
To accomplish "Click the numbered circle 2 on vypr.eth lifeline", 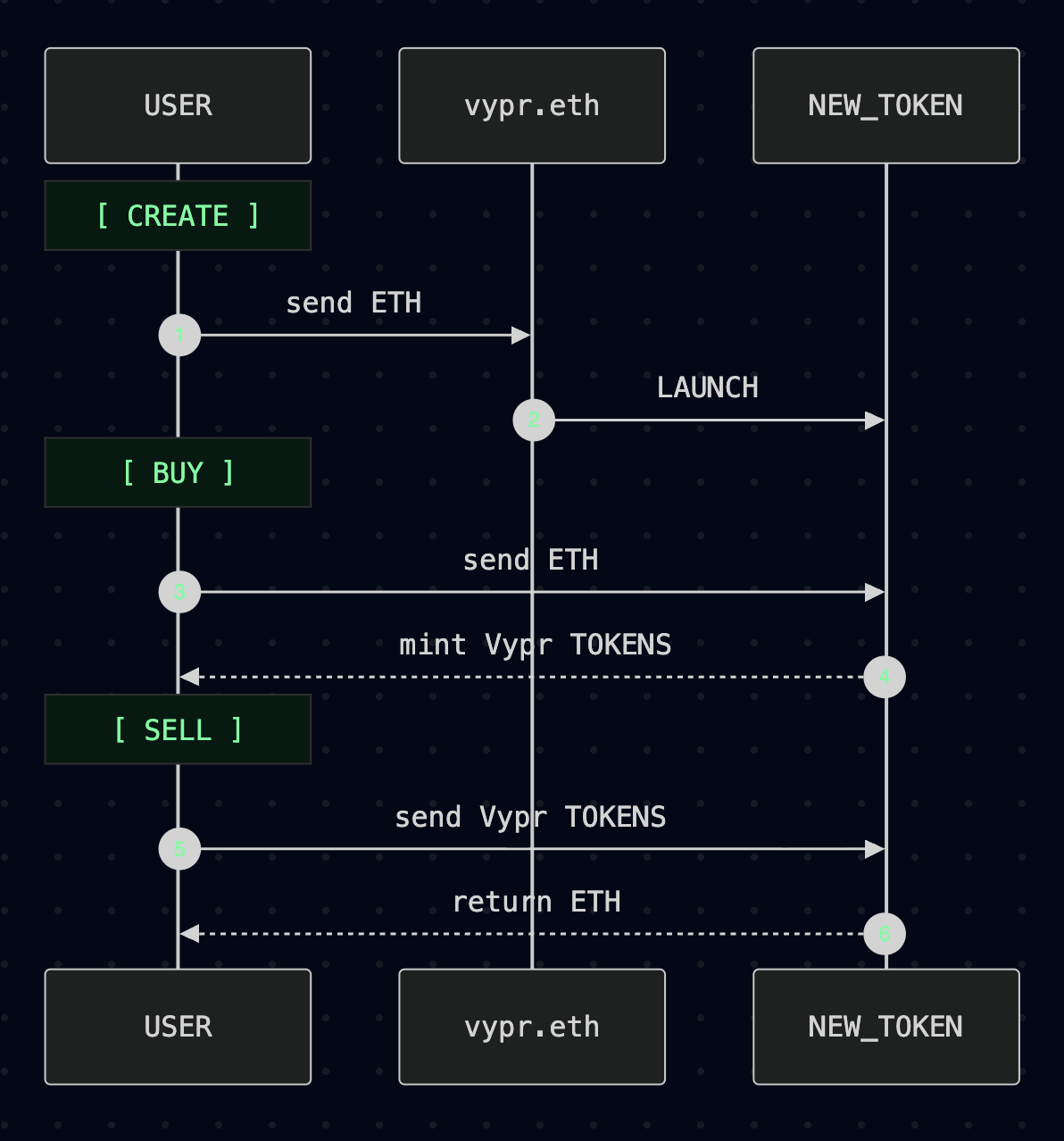I will [533, 420].
